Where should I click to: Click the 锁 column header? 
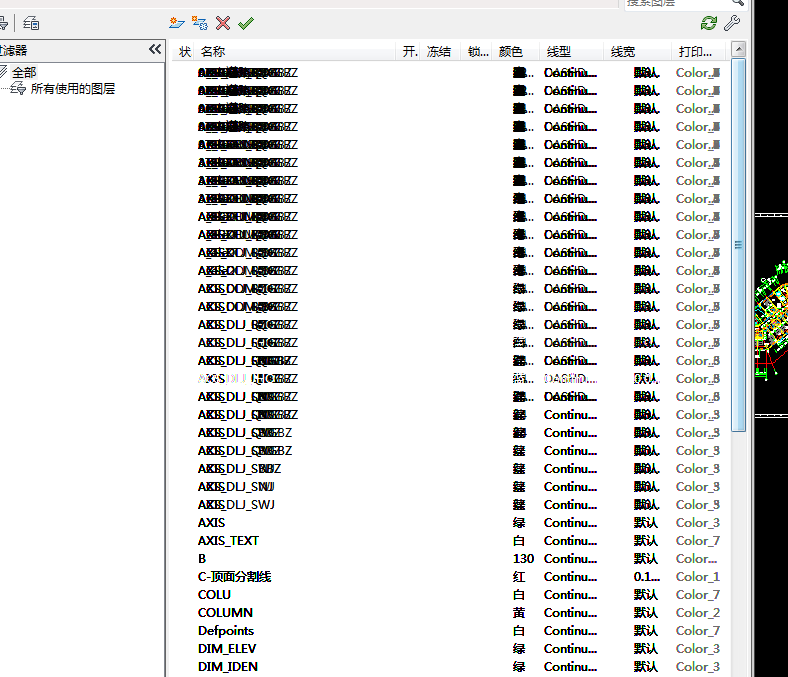click(x=477, y=52)
